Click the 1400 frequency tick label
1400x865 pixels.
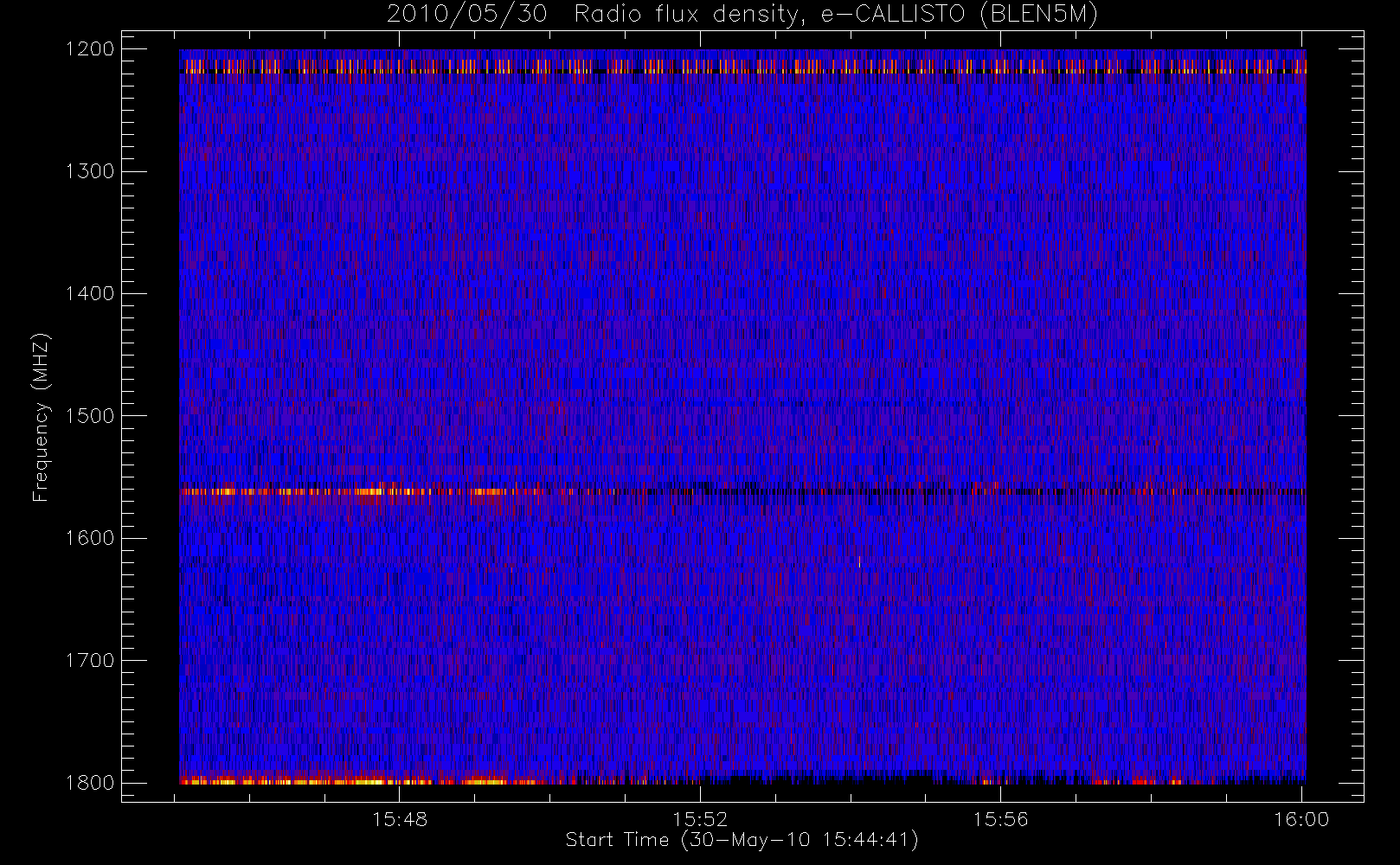coord(90,294)
